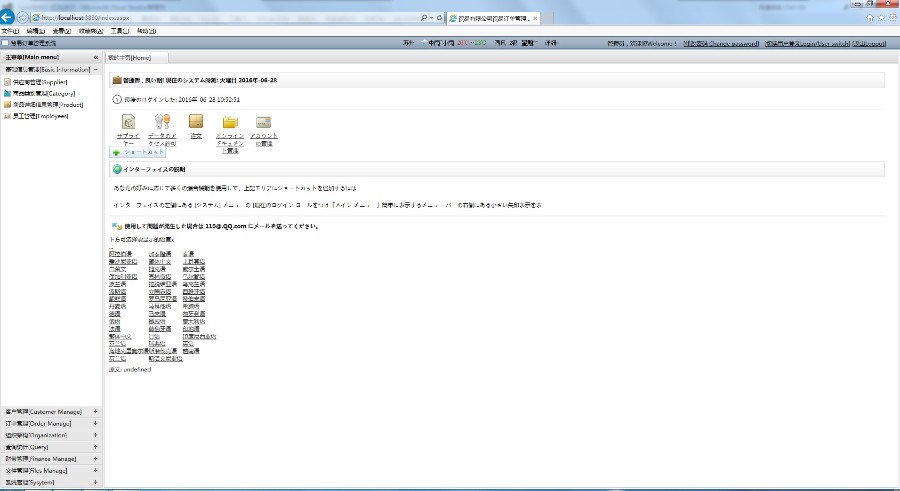Click the Supplier icon in the sidebar
This screenshot has width=900, height=491.
click(7, 82)
